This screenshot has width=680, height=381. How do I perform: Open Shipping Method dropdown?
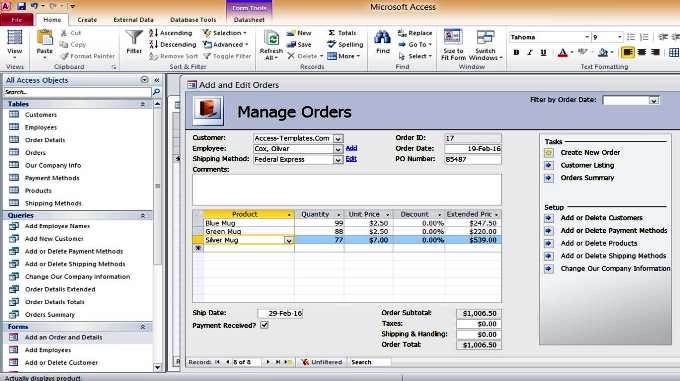click(338, 160)
